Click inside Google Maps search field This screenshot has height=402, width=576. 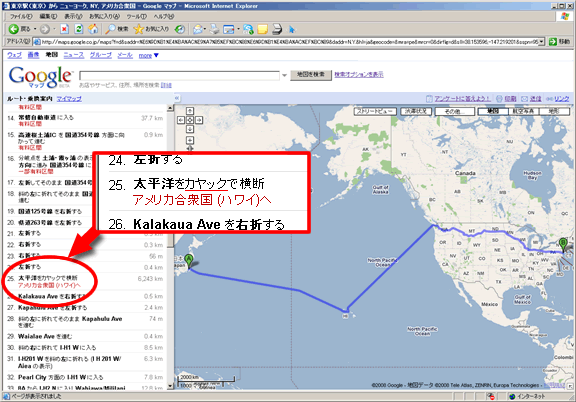(179, 75)
